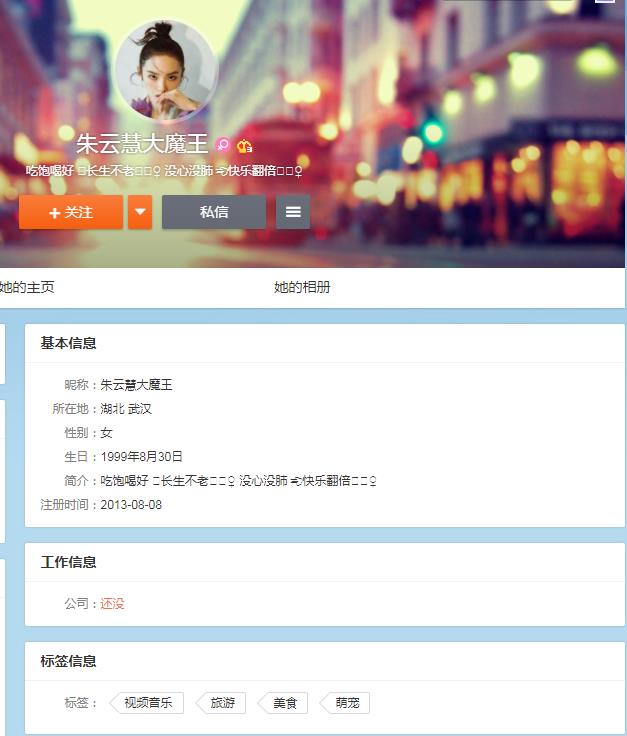Click the 工作信息 section heading
The image size is (627, 736).
pos(69,562)
